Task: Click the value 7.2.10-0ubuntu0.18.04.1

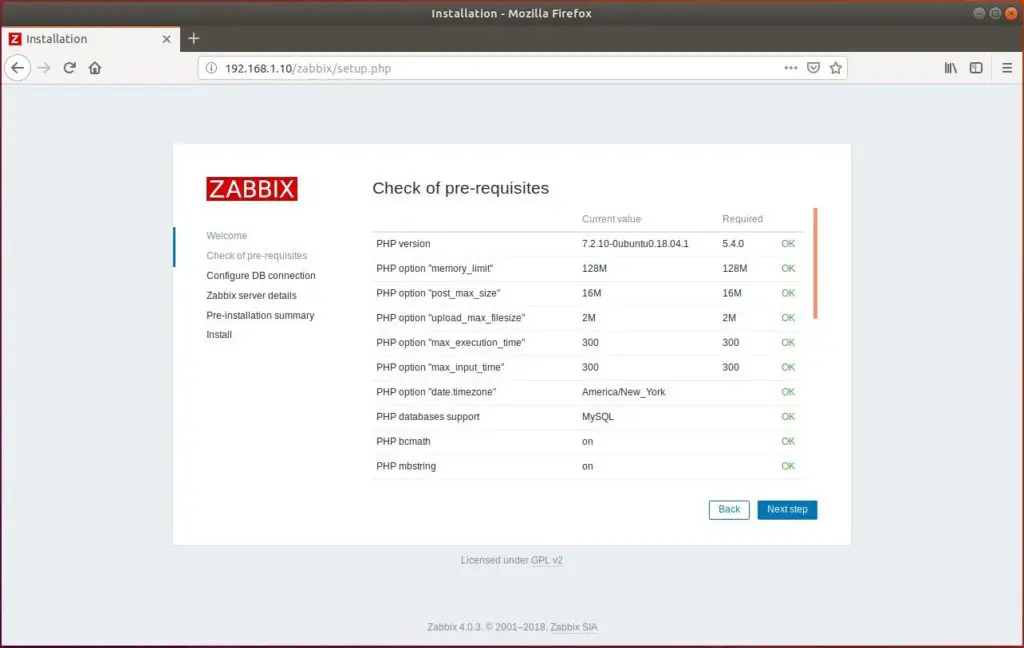Action: click(635, 244)
